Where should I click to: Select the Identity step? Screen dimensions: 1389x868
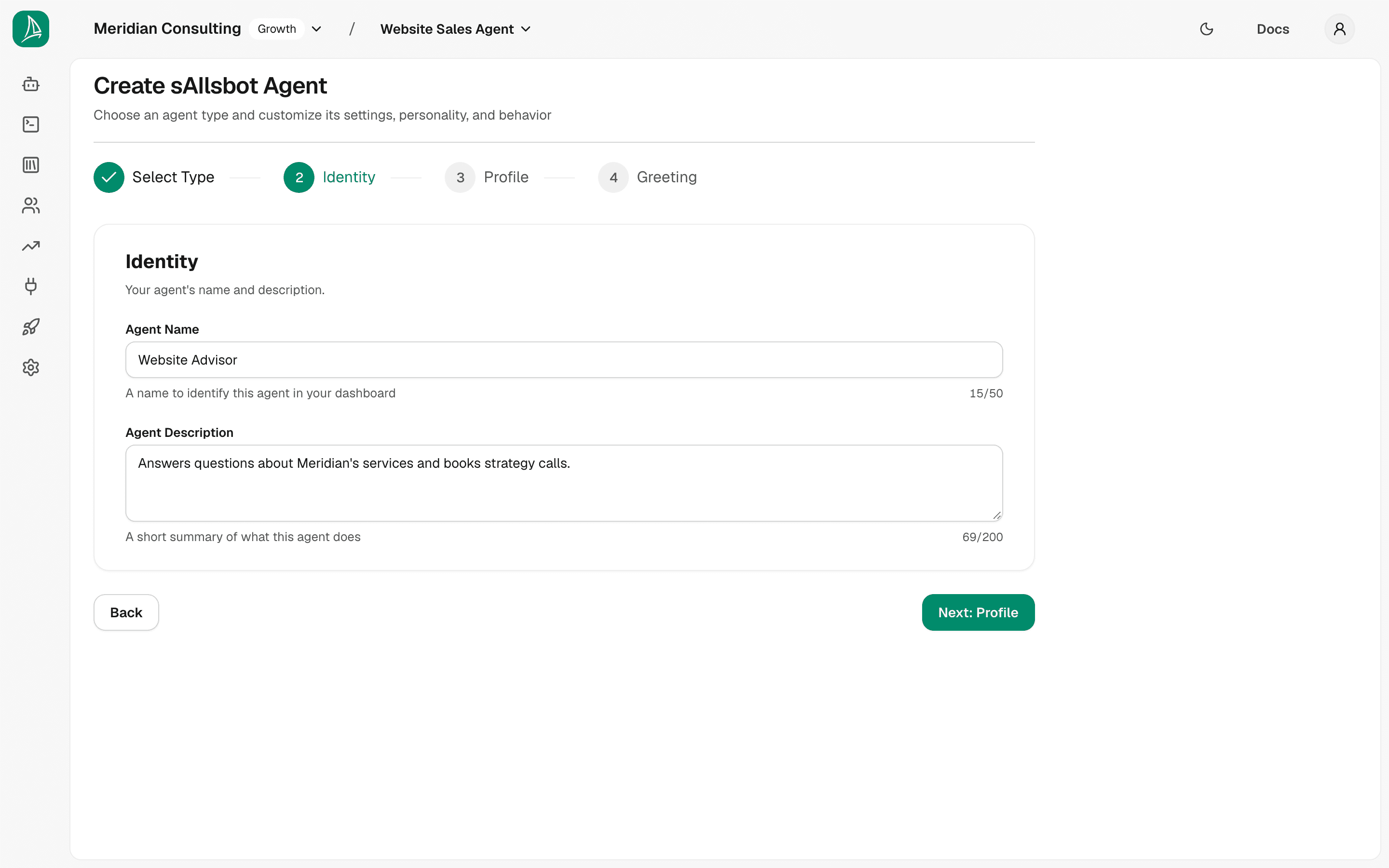pos(329,177)
